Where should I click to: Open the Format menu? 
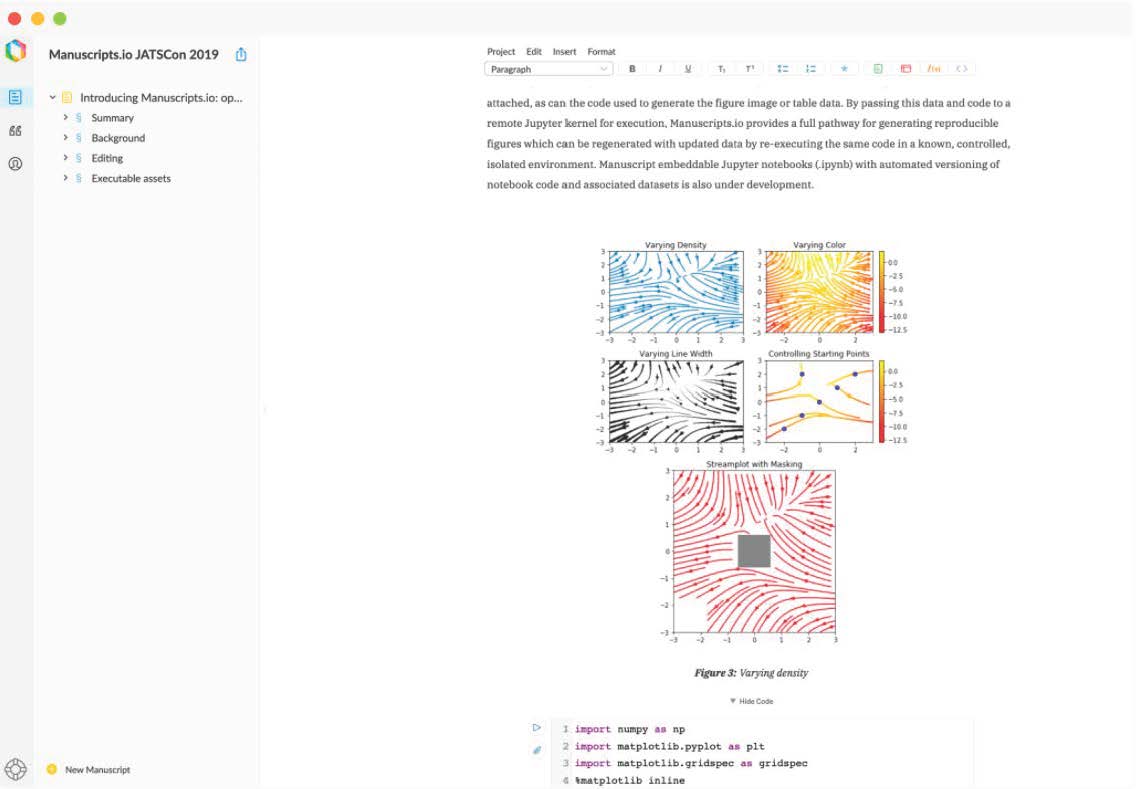(x=601, y=52)
